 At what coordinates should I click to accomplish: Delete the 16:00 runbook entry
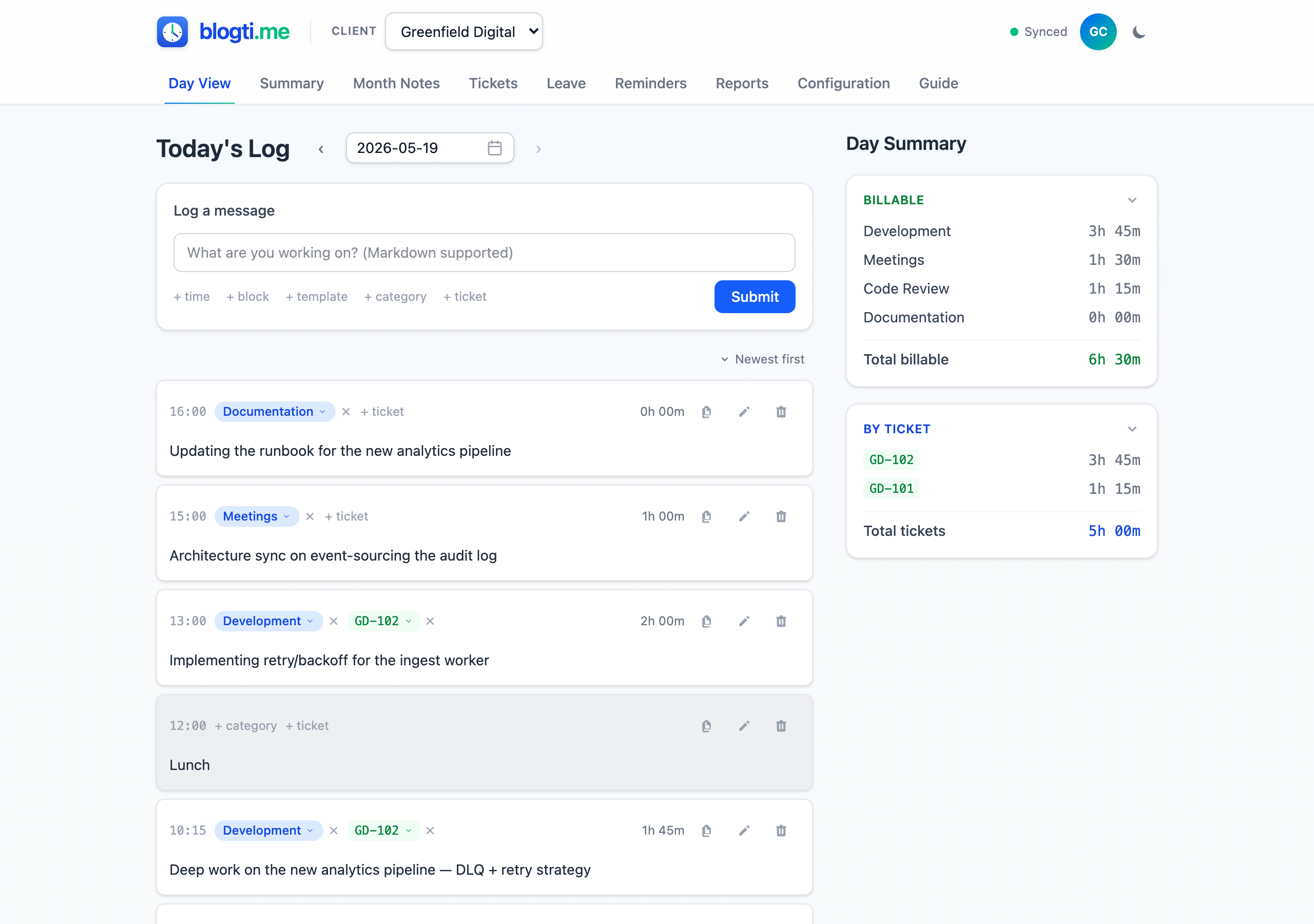781,412
